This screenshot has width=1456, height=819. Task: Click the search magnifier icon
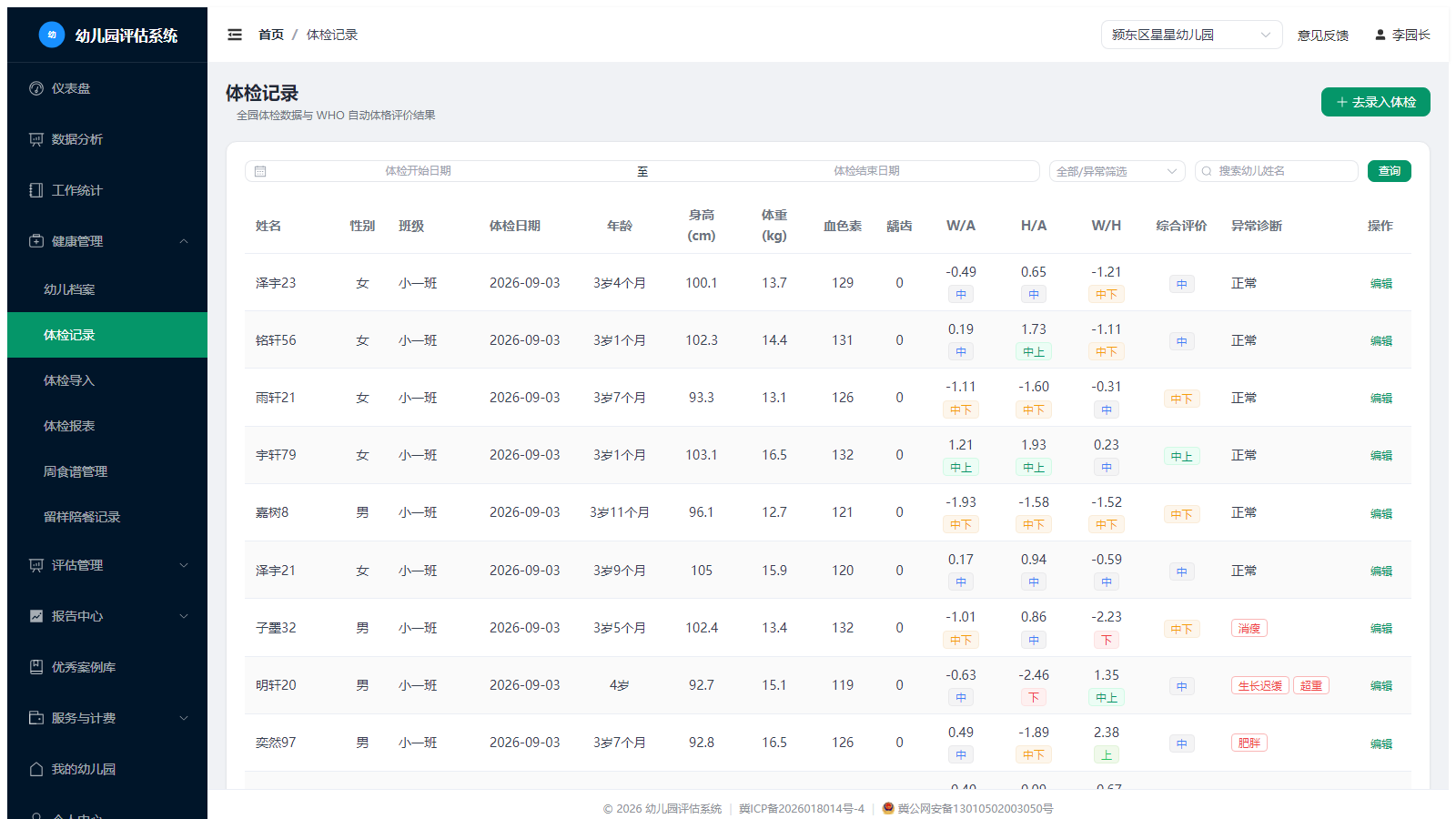[x=1207, y=171]
